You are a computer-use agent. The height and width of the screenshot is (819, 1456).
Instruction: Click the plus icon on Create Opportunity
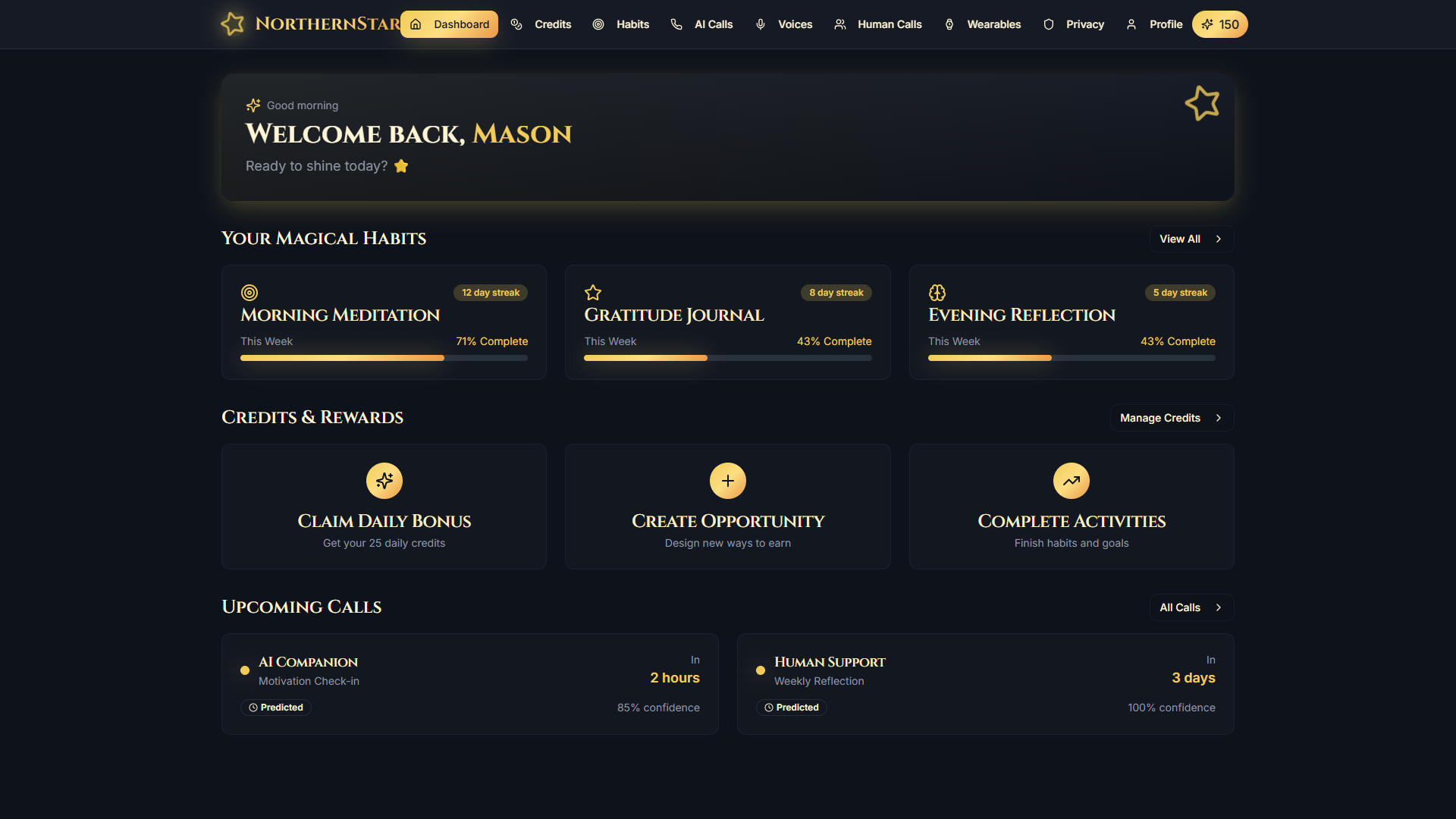(x=727, y=481)
